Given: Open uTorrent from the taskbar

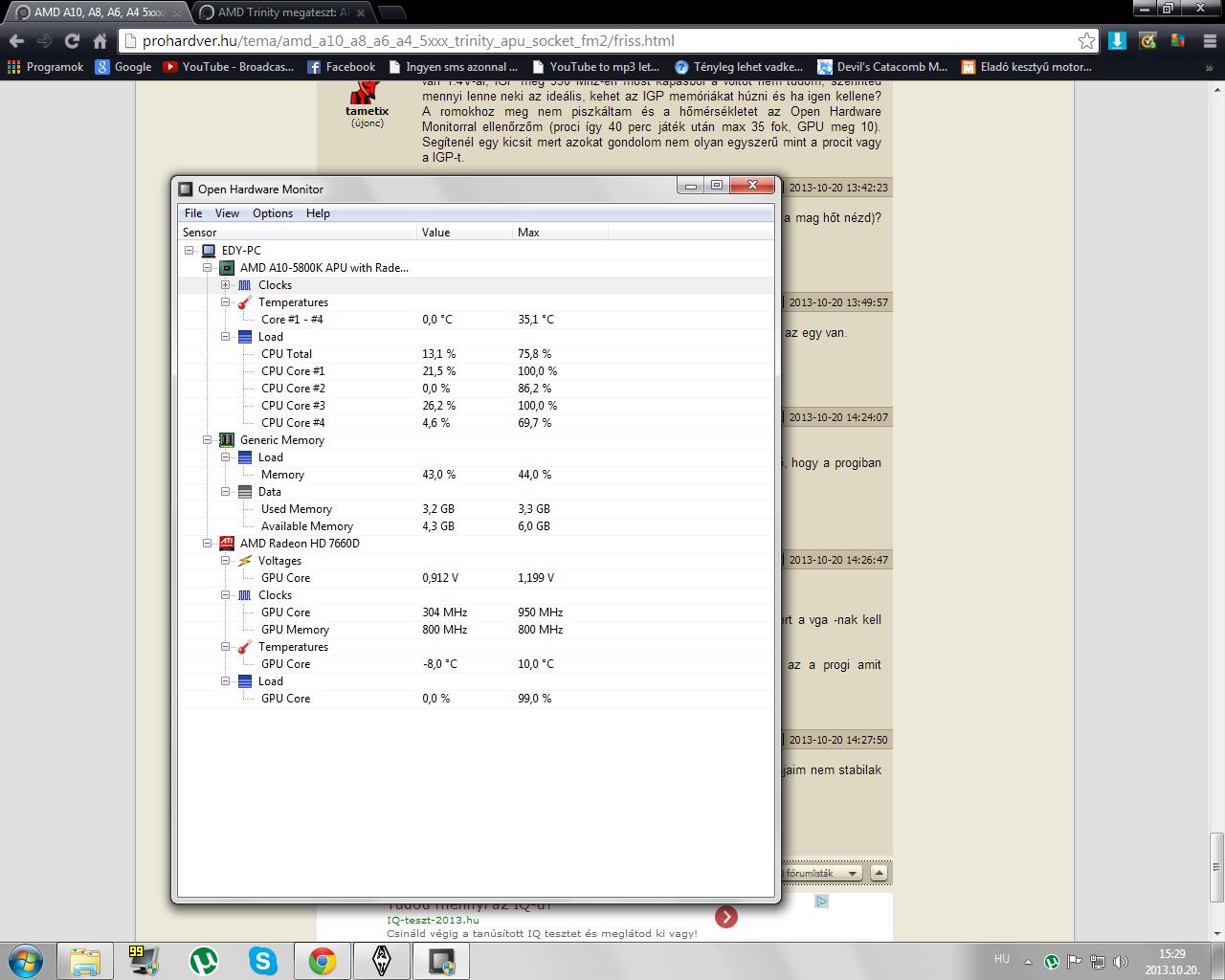Looking at the screenshot, I should pos(204,961).
